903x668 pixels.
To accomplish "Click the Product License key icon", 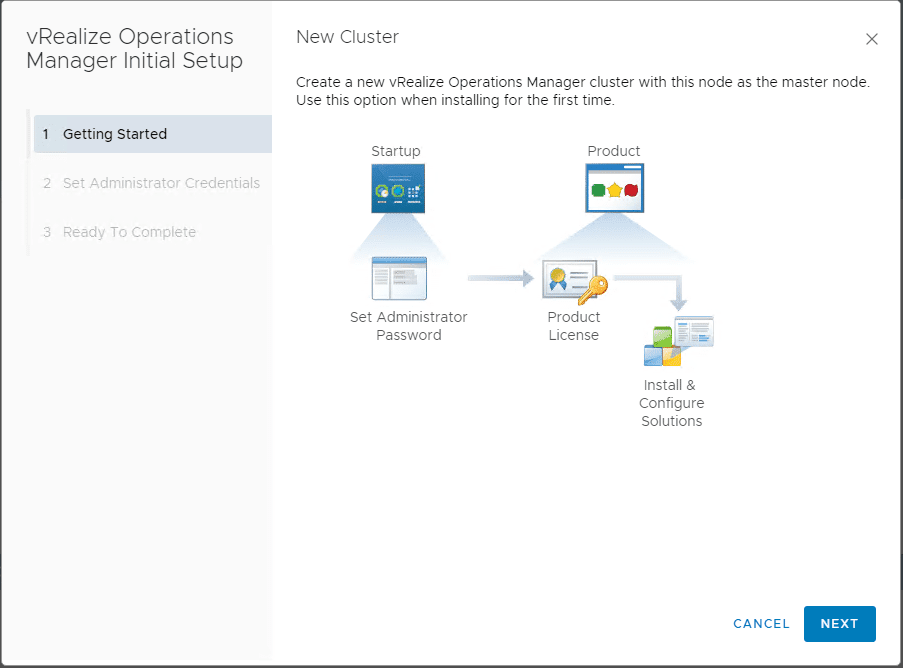I will [575, 281].
